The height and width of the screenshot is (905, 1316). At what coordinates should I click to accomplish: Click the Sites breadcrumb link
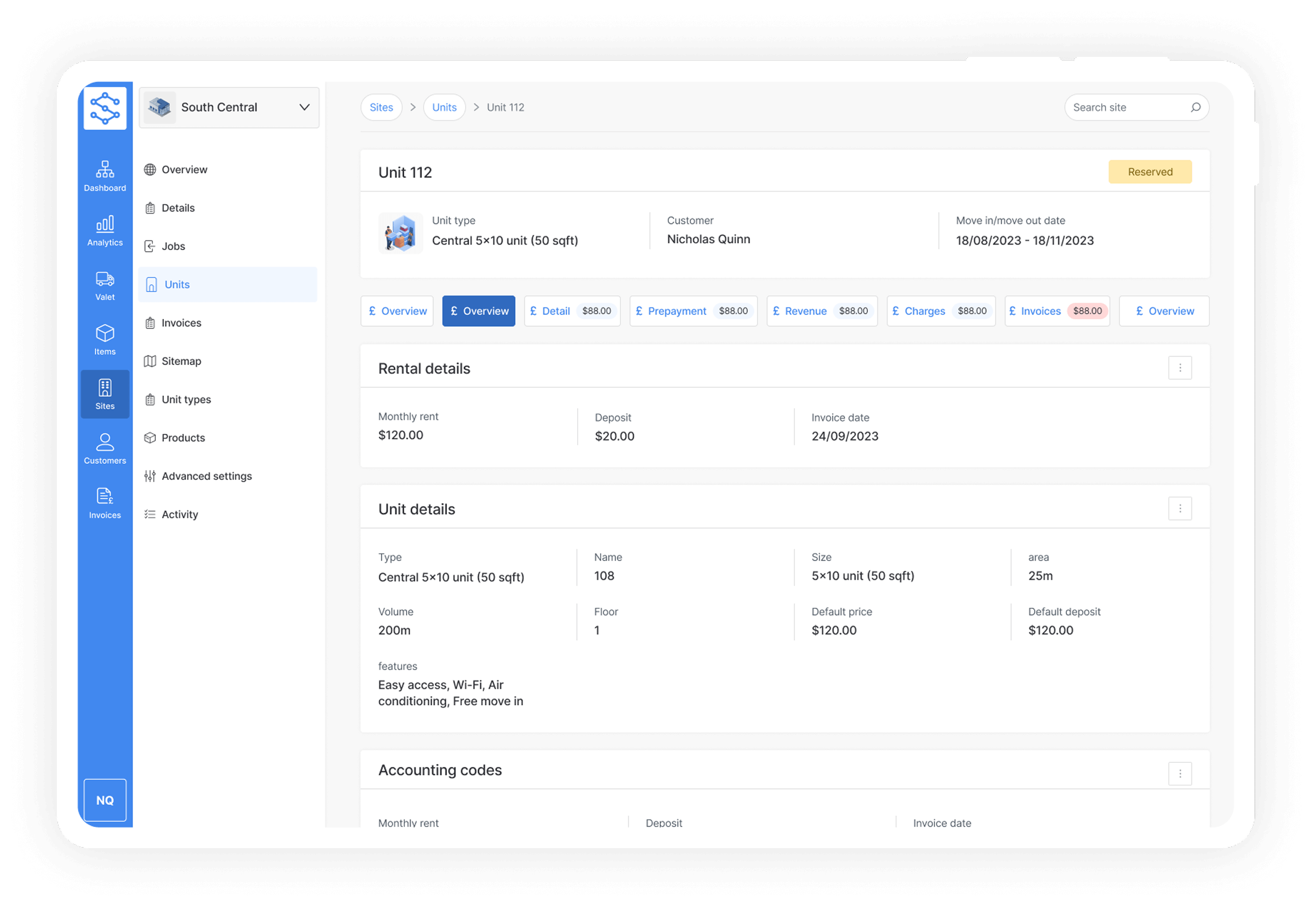tap(381, 107)
